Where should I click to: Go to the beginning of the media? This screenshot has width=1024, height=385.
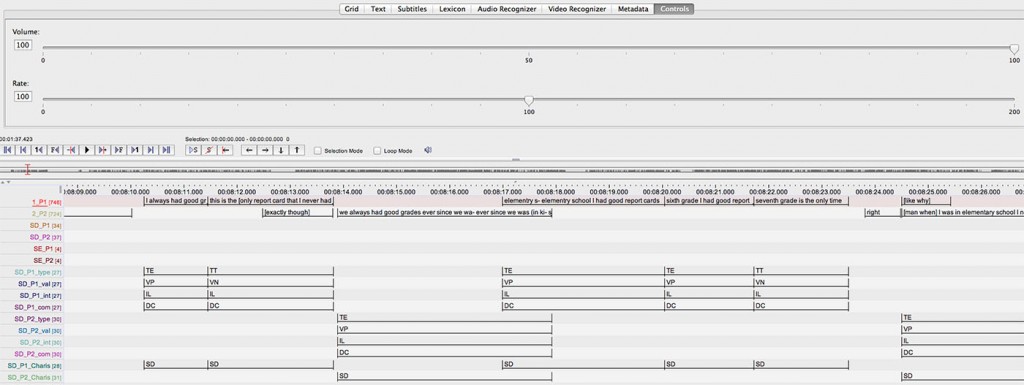tap(8, 150)
